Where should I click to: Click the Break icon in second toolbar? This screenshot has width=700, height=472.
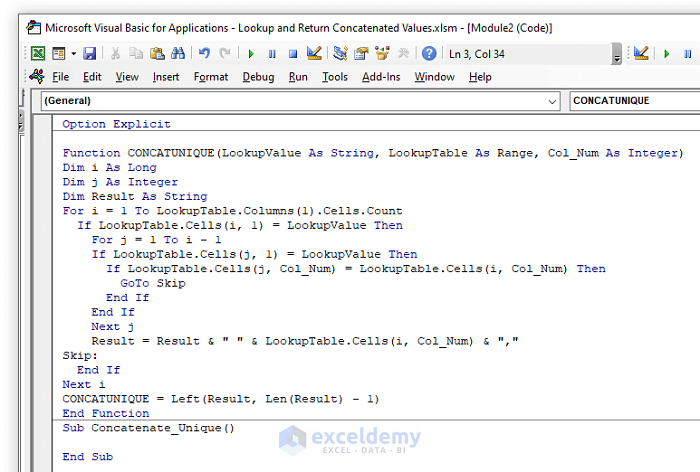688,54
